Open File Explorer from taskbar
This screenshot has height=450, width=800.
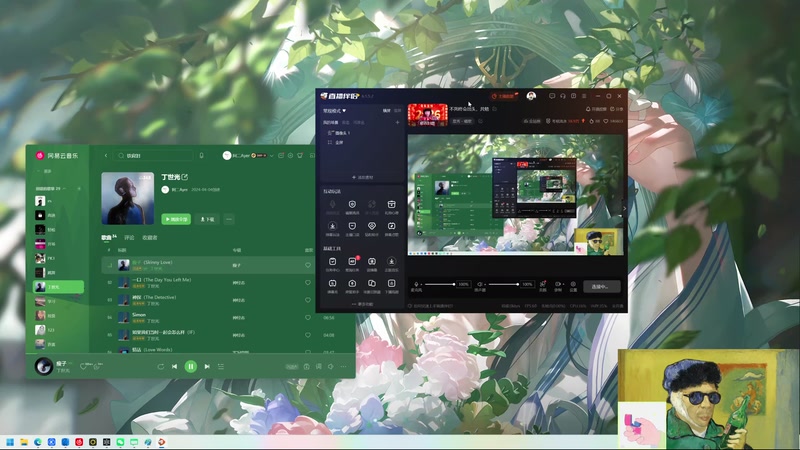(24, 442)
